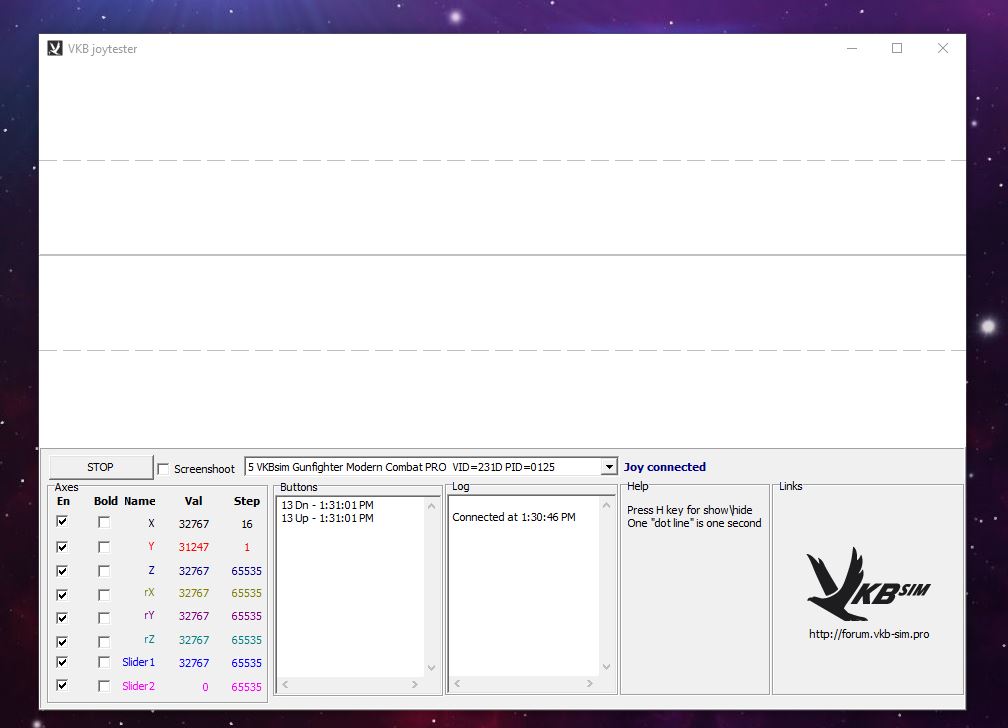Click Log panel scroll up arrow
The width and height of the screenshot is (1008, 728).
click(x=606, y=505)
